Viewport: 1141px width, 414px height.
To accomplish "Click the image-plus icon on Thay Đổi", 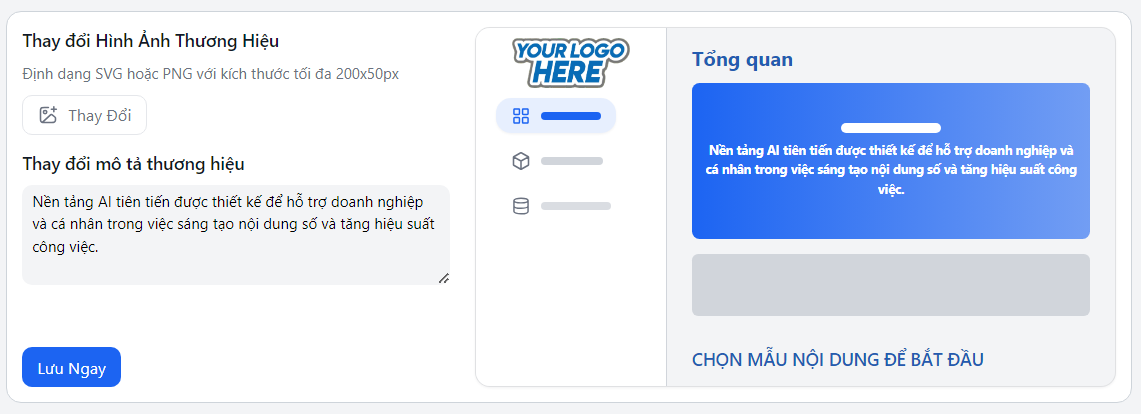I will coord(48,115).
